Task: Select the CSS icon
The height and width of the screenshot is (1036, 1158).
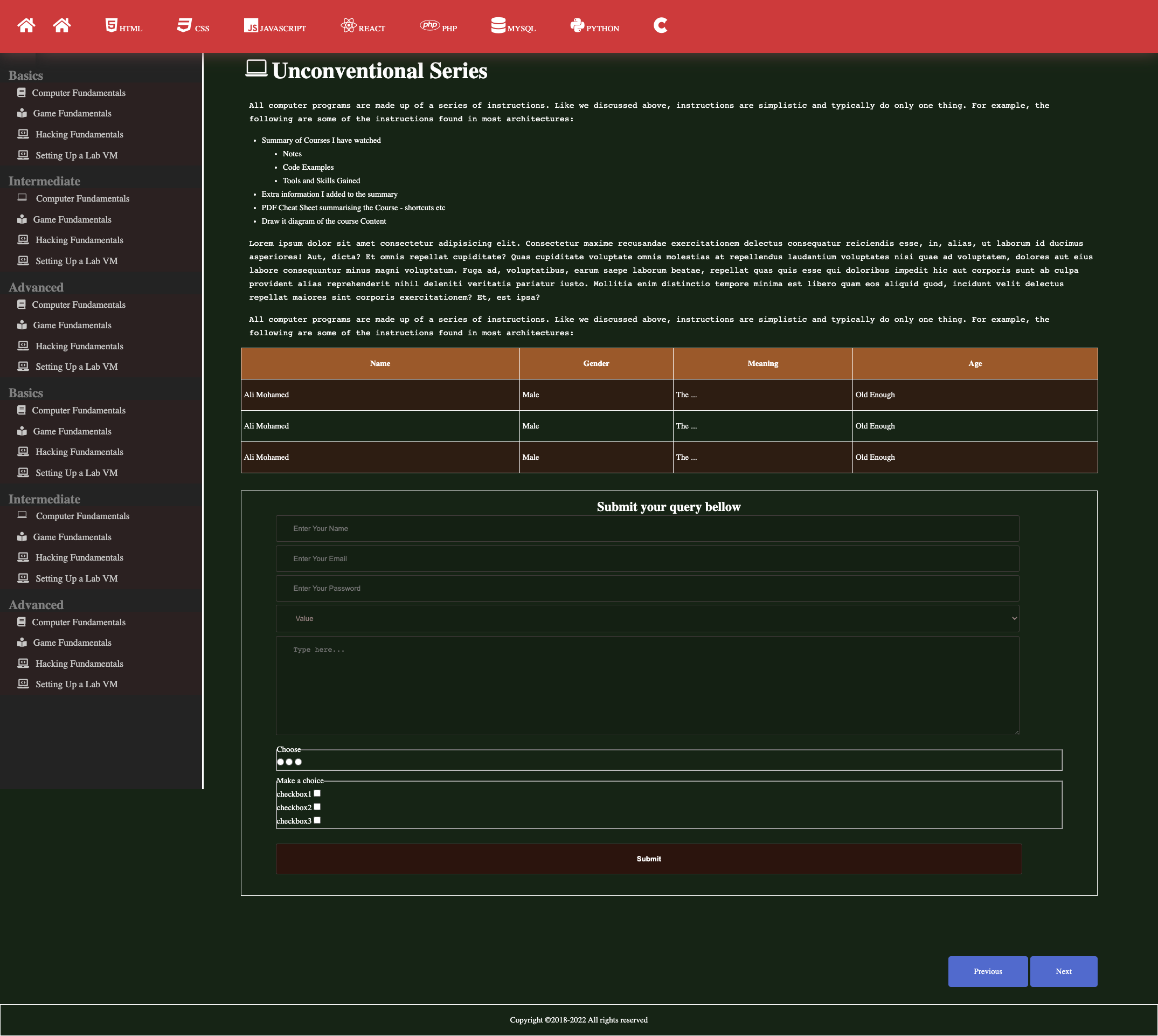Action: coord(185,24)
